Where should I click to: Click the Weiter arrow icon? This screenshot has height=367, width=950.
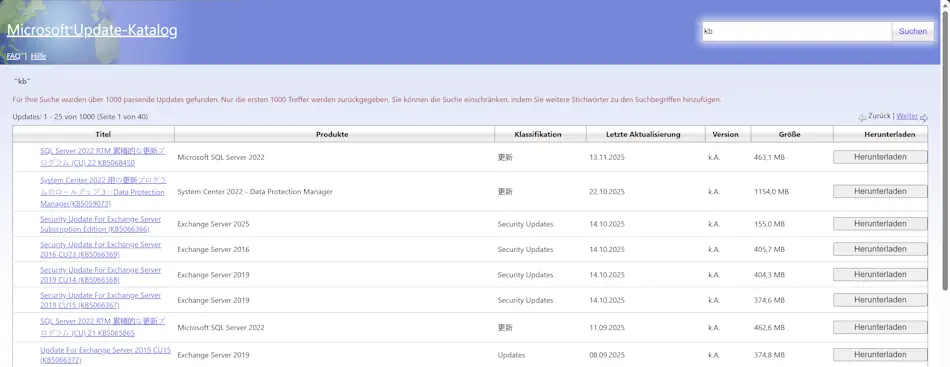coord(924,117)
